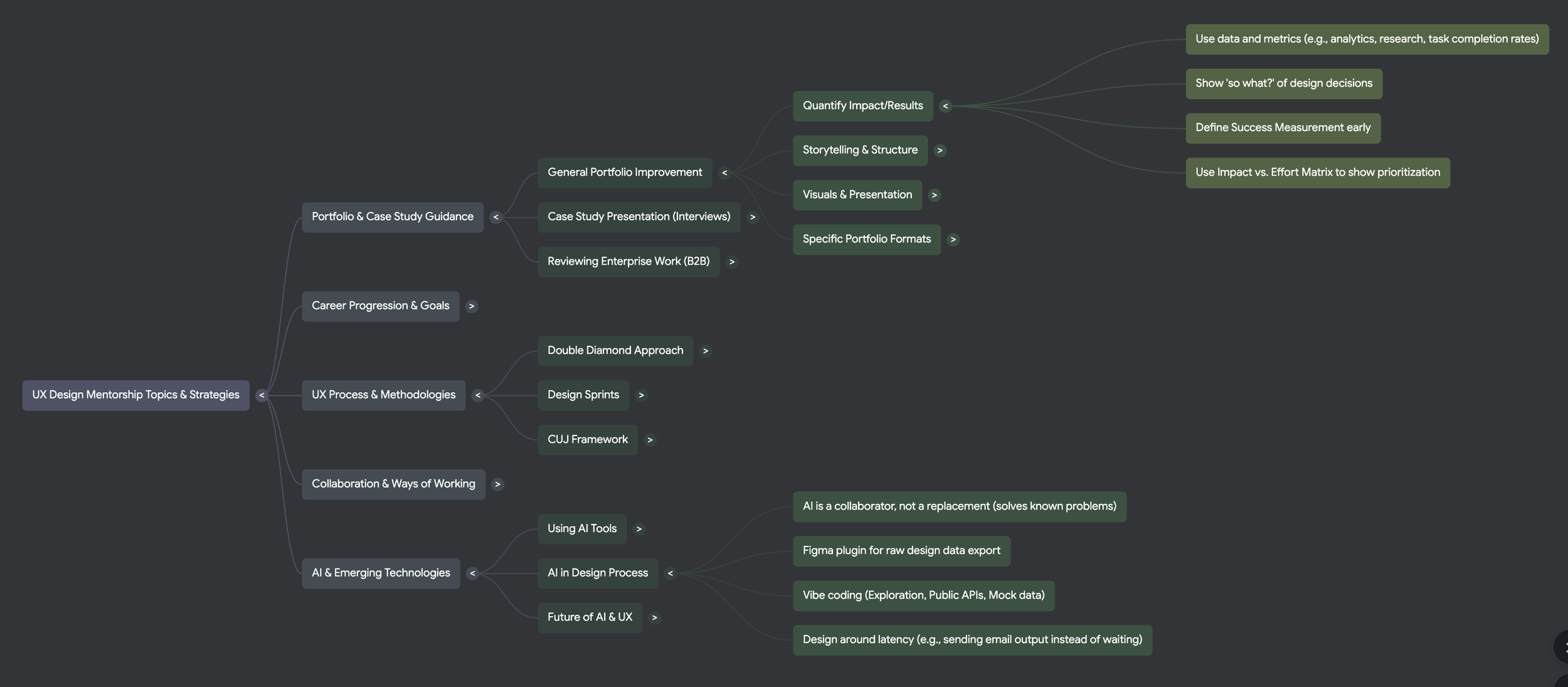
Task: Expand Career Progression & Goals chevron
Action: (471, 306)
